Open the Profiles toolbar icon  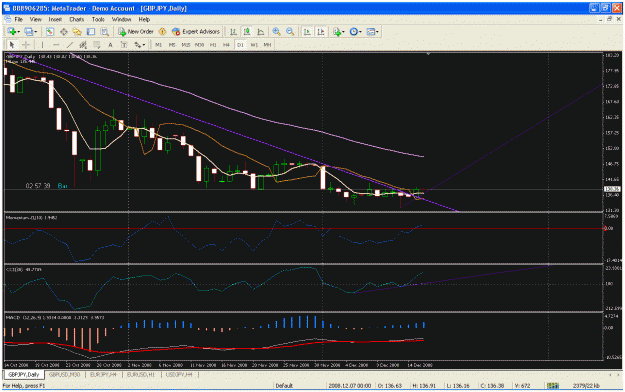pyautogui.click(x=28, y=32)
